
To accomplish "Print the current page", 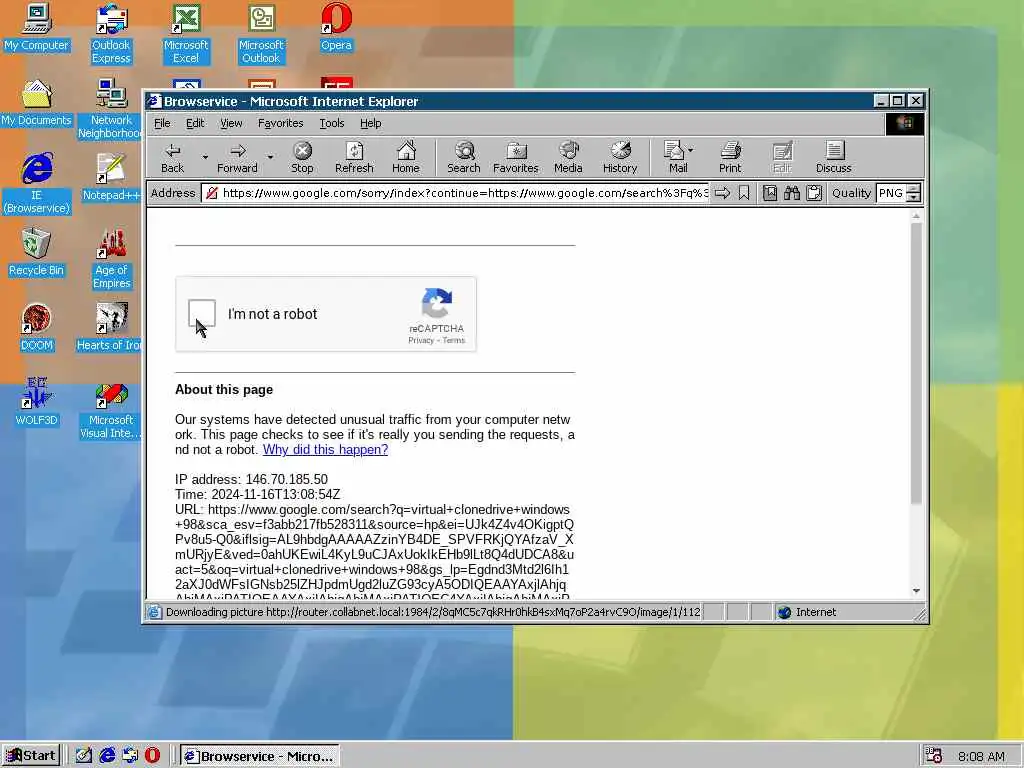I will pyautogui.click(x=730, y=158).
